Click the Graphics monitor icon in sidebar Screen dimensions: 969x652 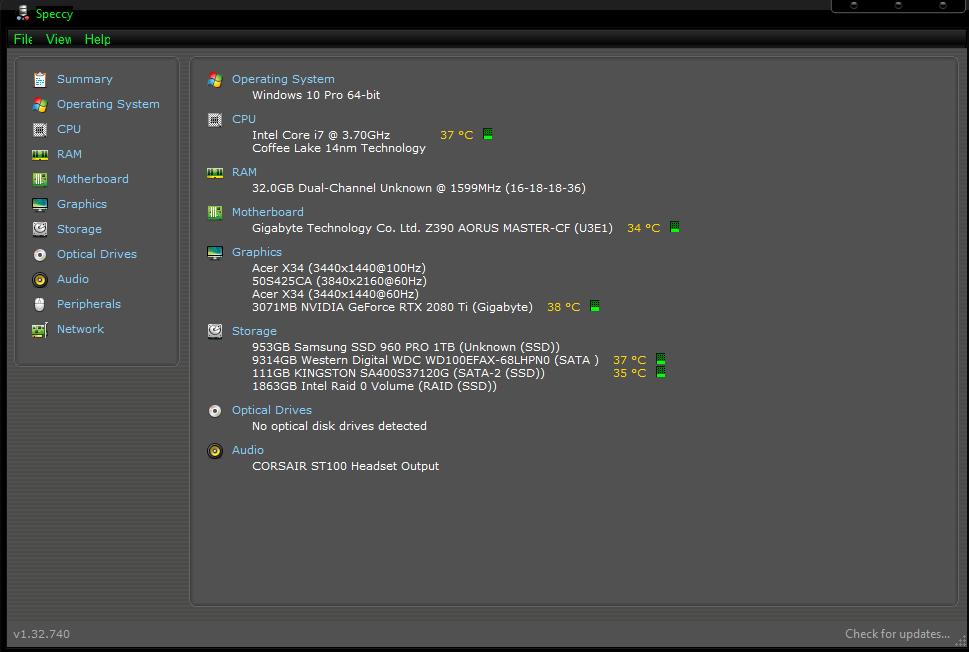[x=40, y=205]
